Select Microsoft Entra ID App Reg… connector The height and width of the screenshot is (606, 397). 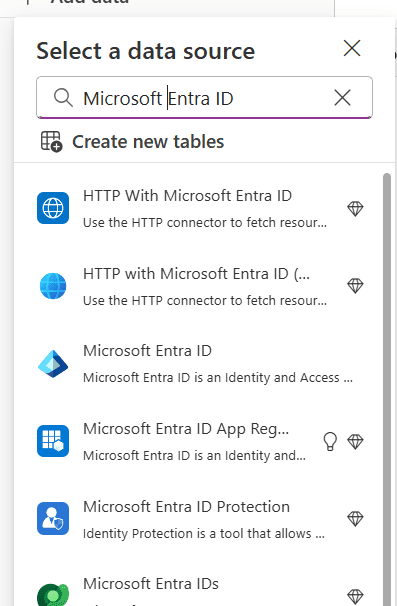pyautogui.click(x=186, y=429)
